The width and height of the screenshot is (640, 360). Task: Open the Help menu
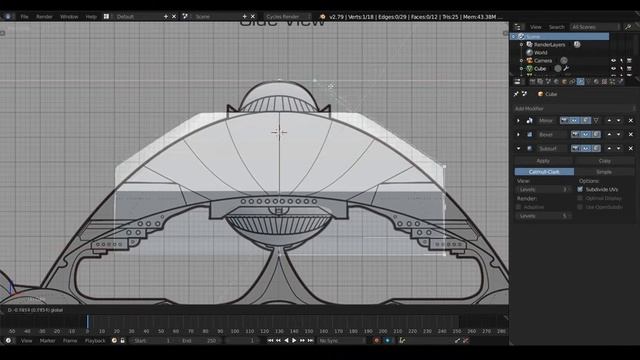[x=91, y=17]
